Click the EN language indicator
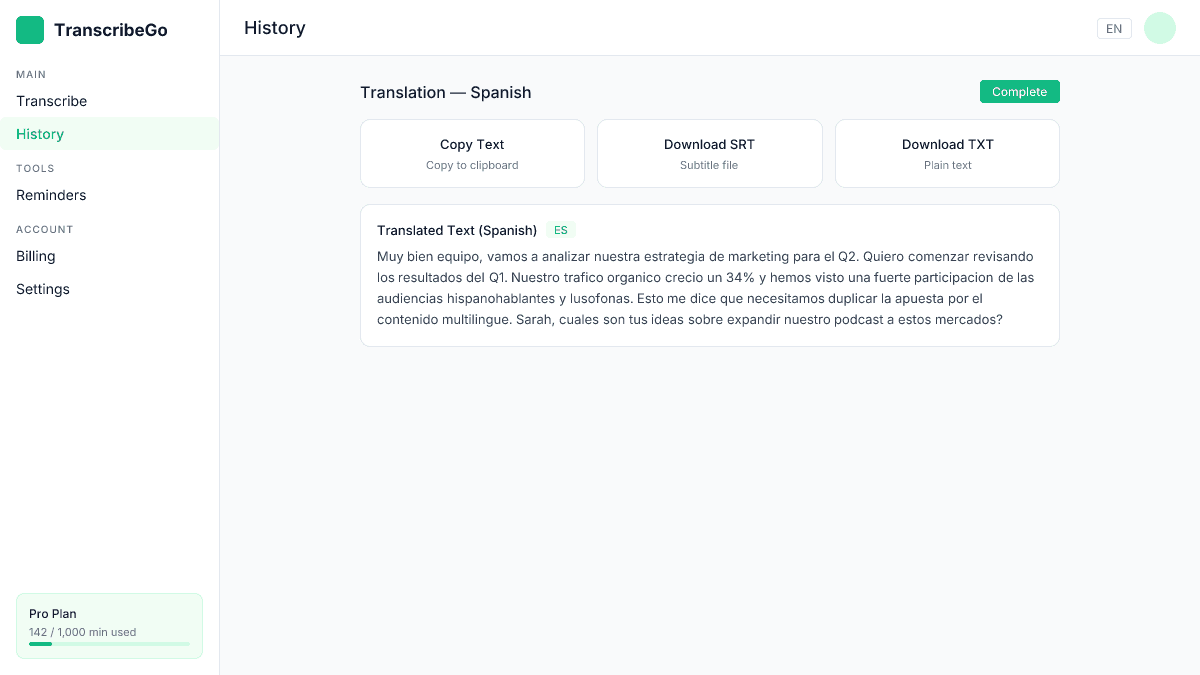1200x675 pixels. coord(1114,28)
